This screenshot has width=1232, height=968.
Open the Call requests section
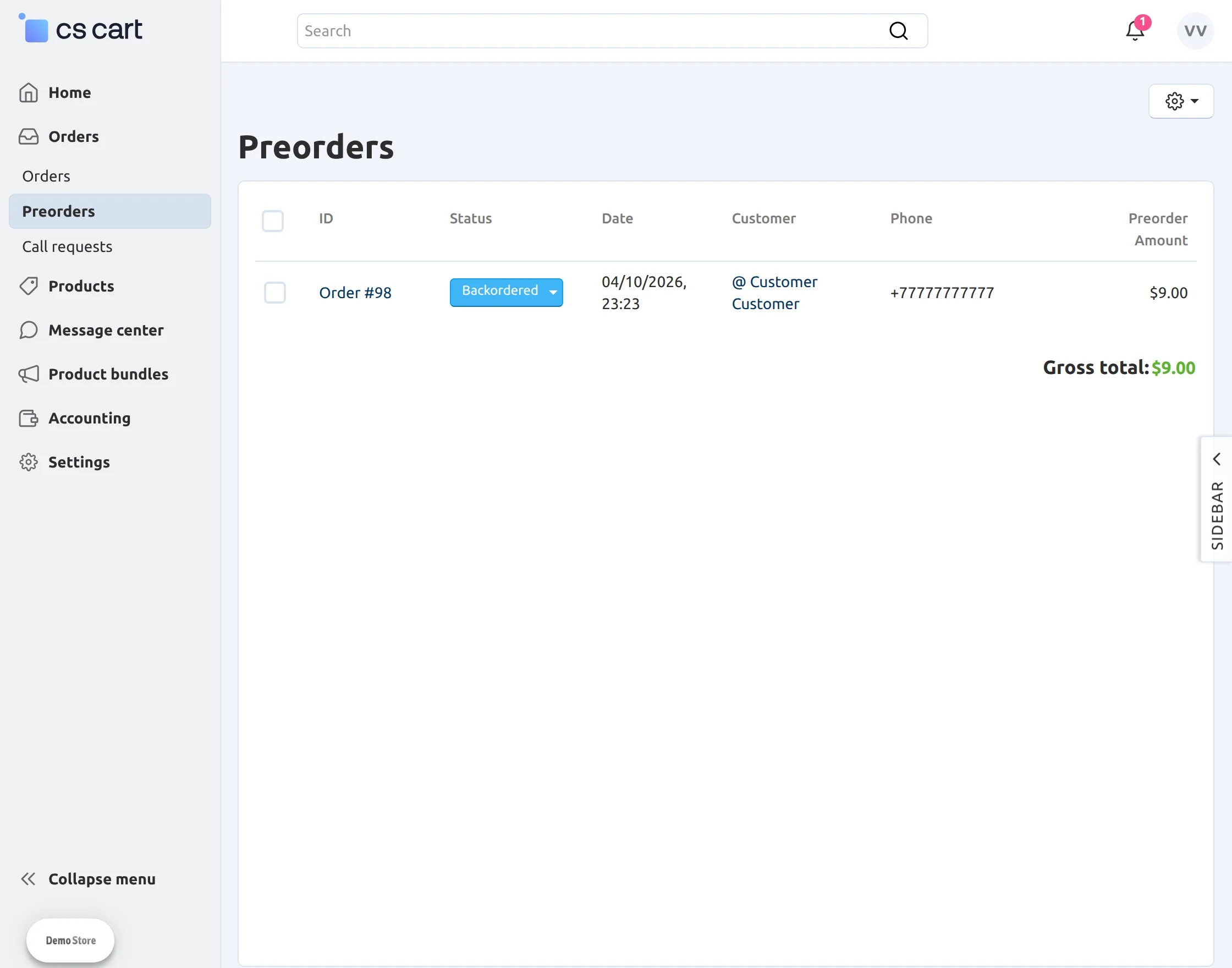[x=68, y=246]
